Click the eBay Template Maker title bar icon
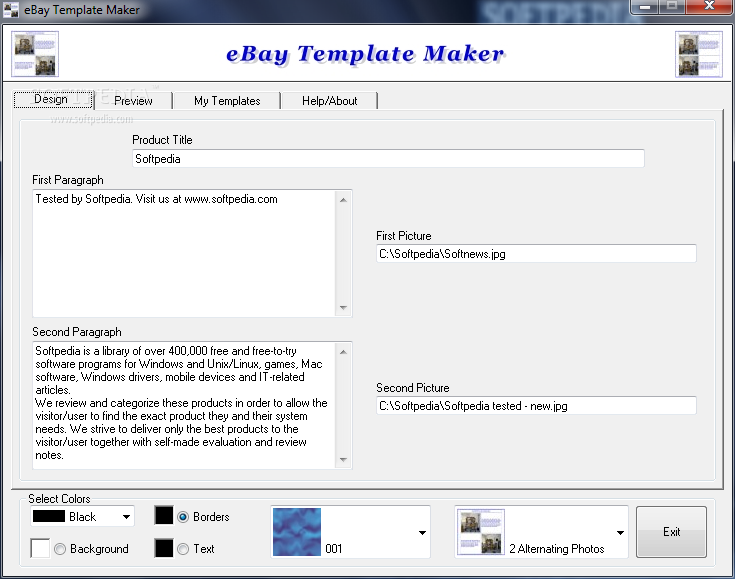Image resolution: width=735 pixels, height=579 pixels. (10, 9)
